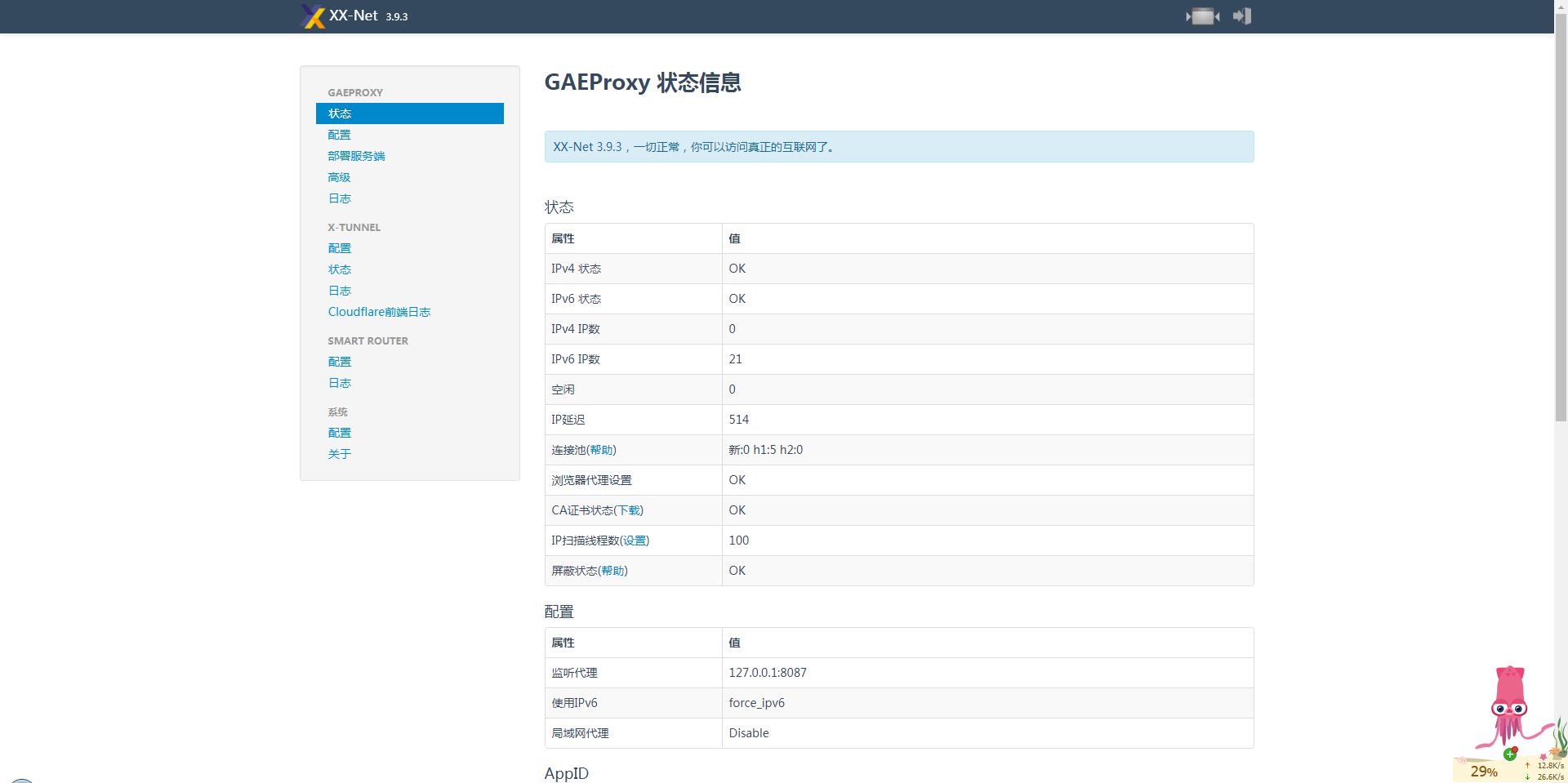Download the CA certificate via the 下载 link
Image resolution: width=1568 pixels, height=783 pixels.
629,509
